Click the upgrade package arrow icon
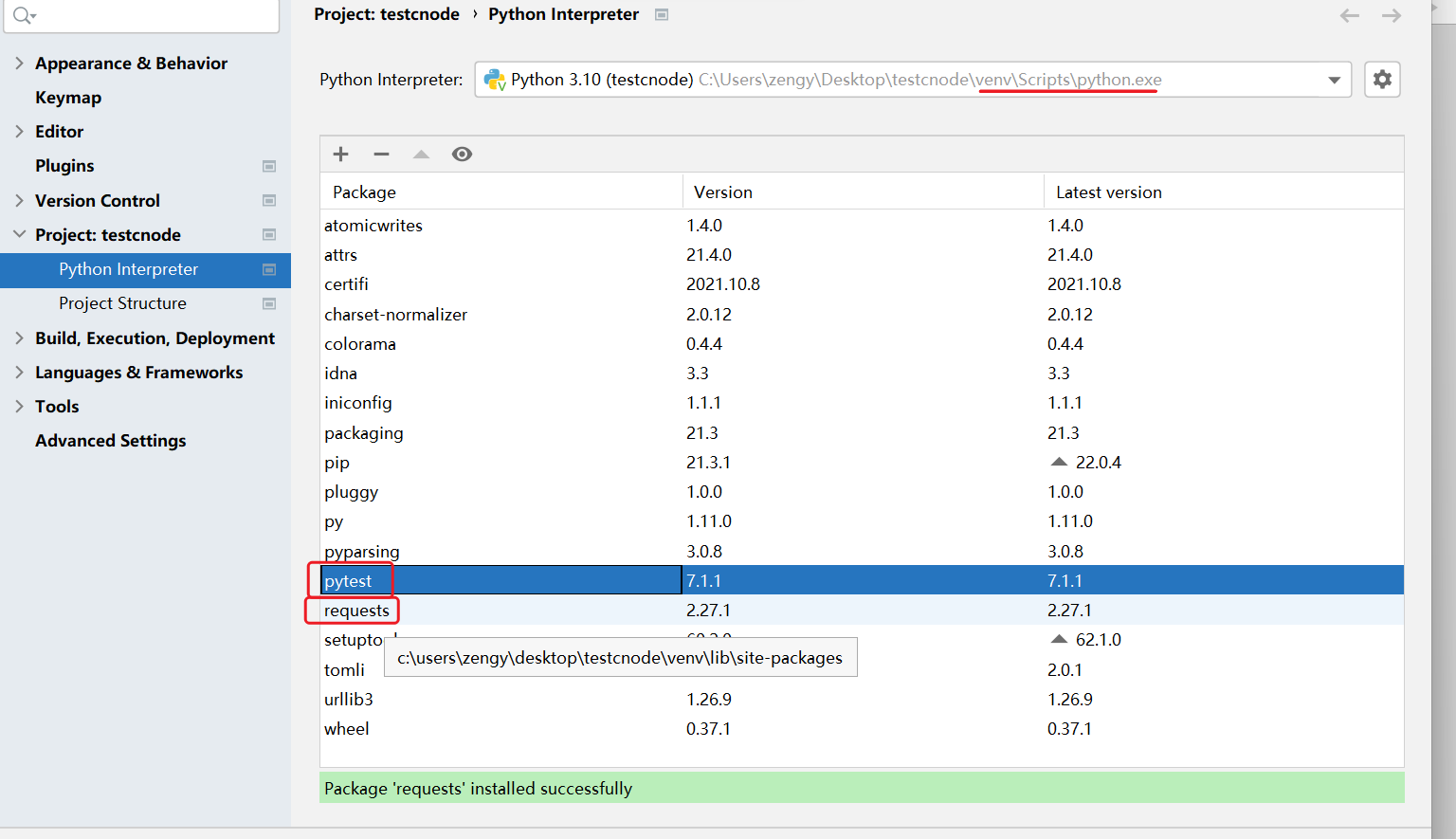 click(x=421, y=155)
